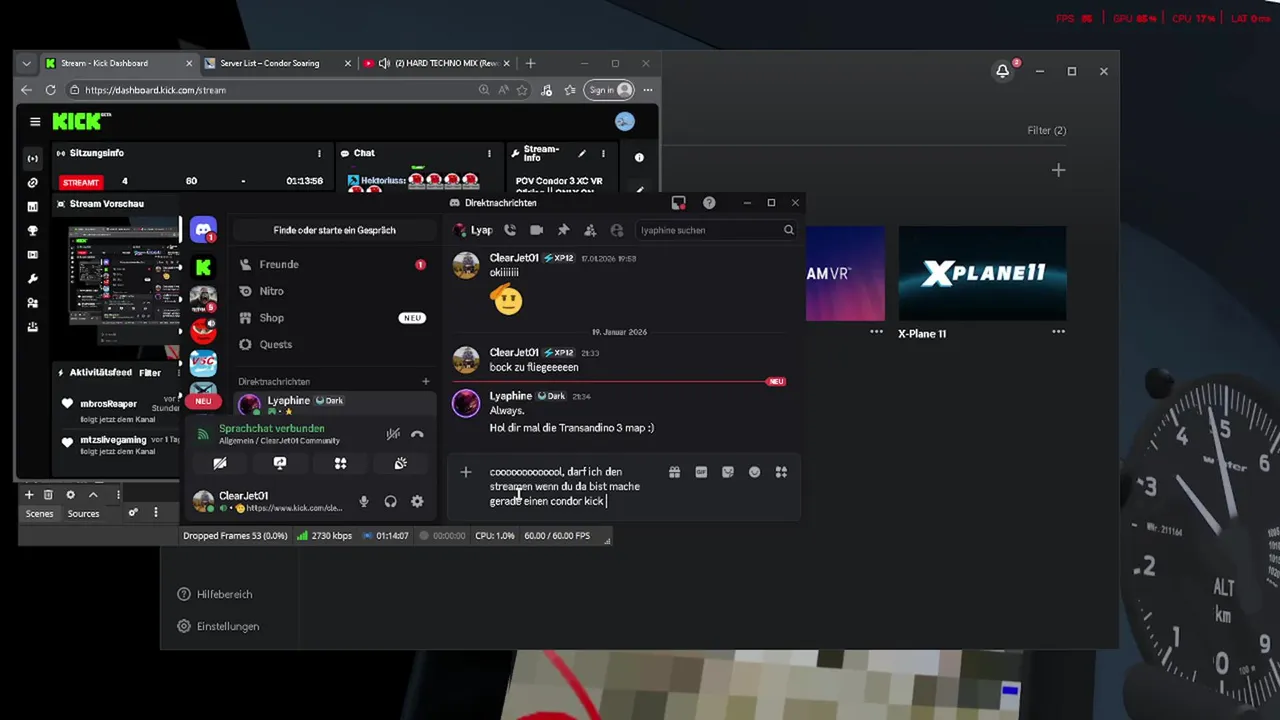Open Filter on Aktivitätsfeed panel
Viewport: 1280px width, 720px height.
150,373
